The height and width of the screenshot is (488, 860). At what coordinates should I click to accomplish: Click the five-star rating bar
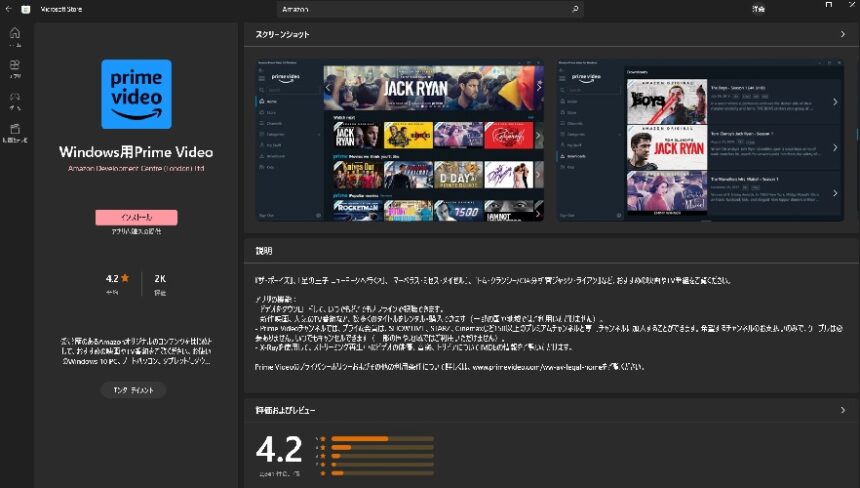tap(382, 439)
